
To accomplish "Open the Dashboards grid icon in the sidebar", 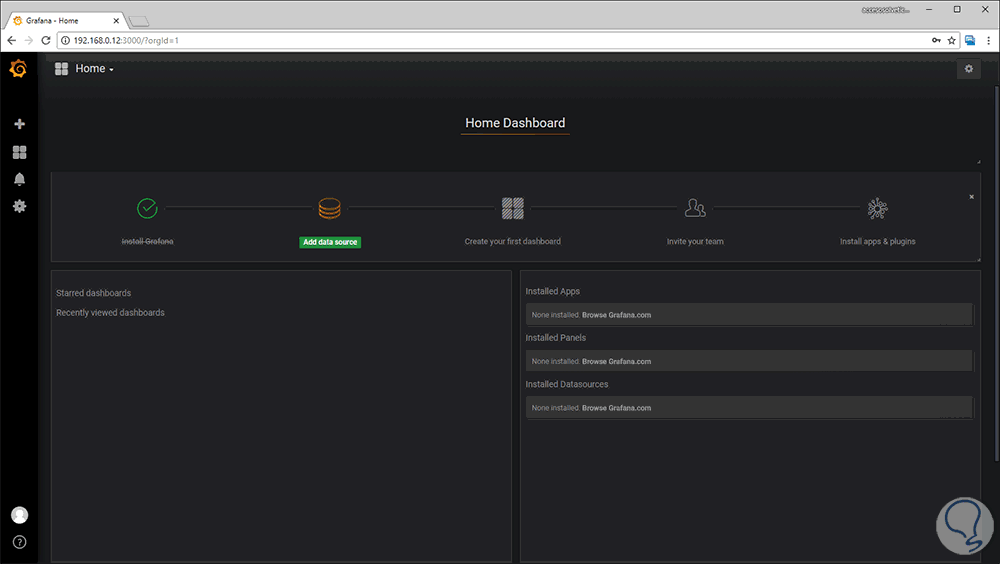I will pyautogui.click(x=20, y=152).
